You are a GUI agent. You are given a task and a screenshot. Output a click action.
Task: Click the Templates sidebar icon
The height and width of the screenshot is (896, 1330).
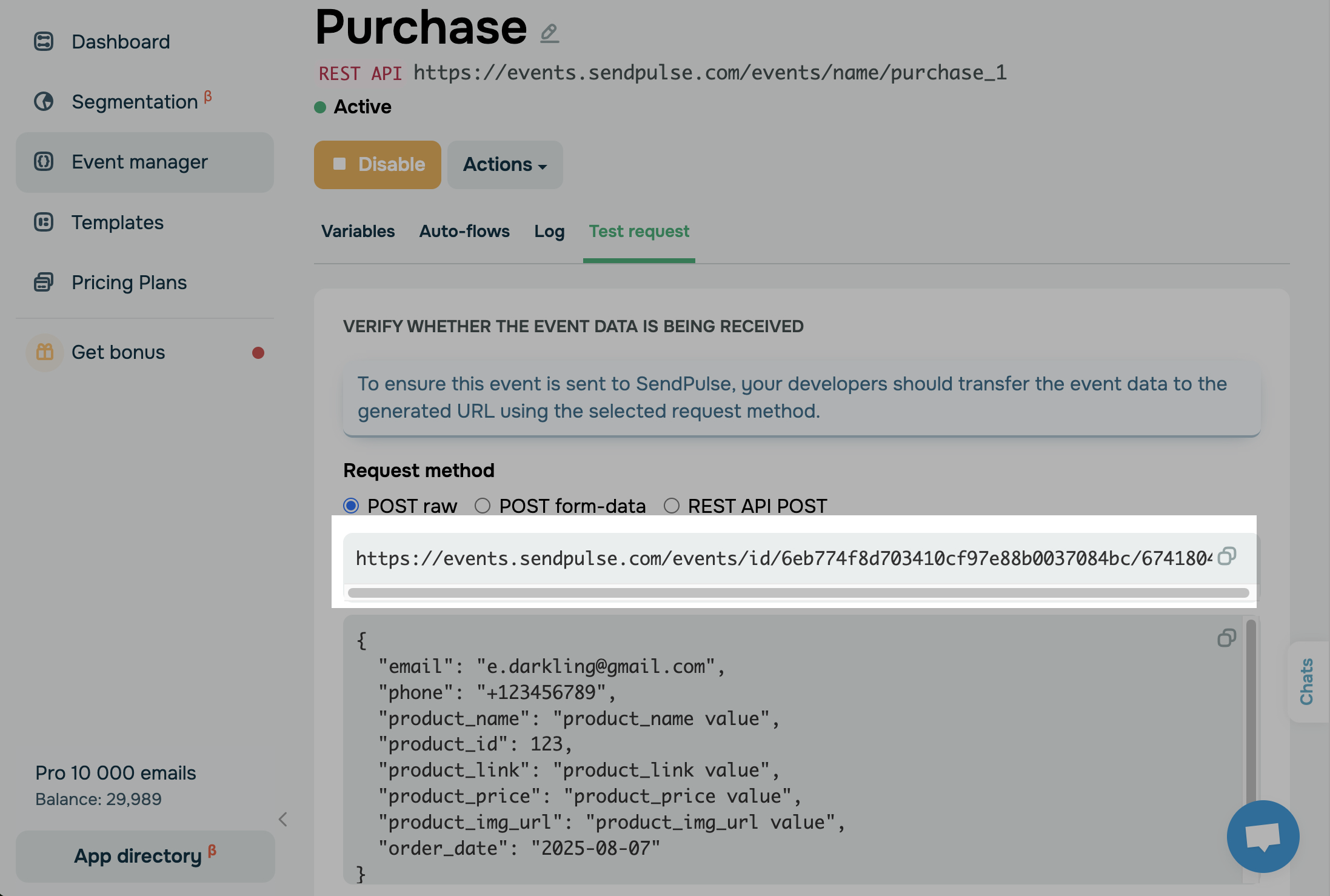tap(44, 222)
